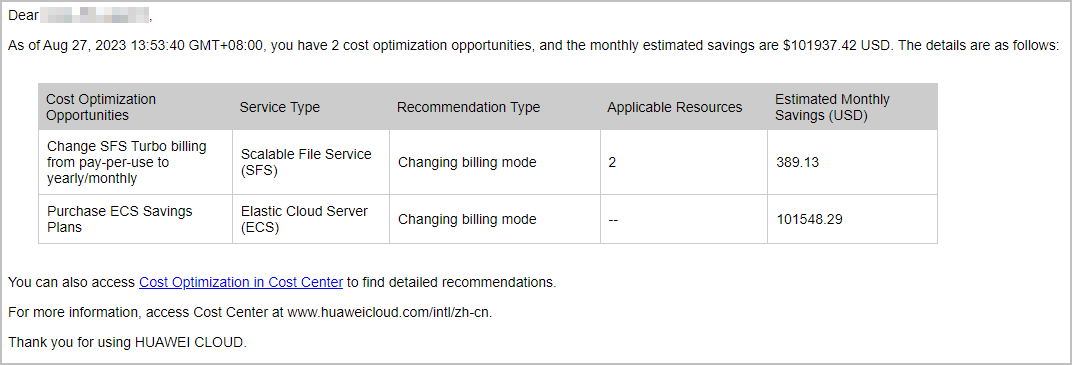1072x365 pixels.
Task: Open the Cost Optimization in Cost Center link
Action: click(x=241, y=282)
